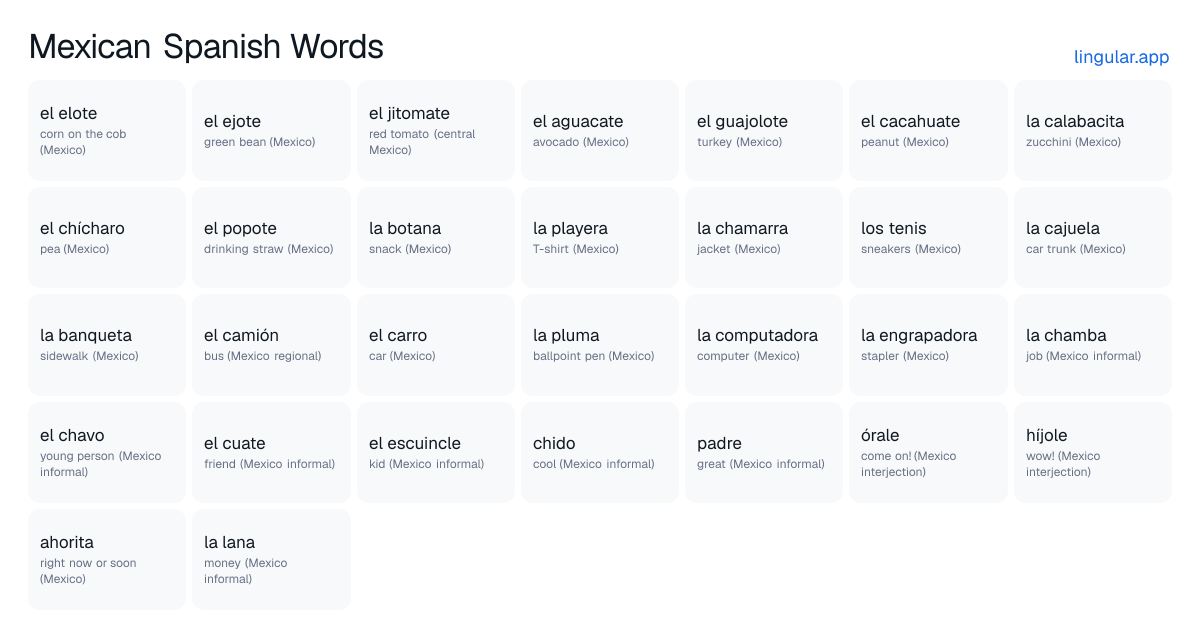Click the 'el jitomate' card
Image resolution: width=1200 pixels, height=630 pixels.
[x=436, y=131]
